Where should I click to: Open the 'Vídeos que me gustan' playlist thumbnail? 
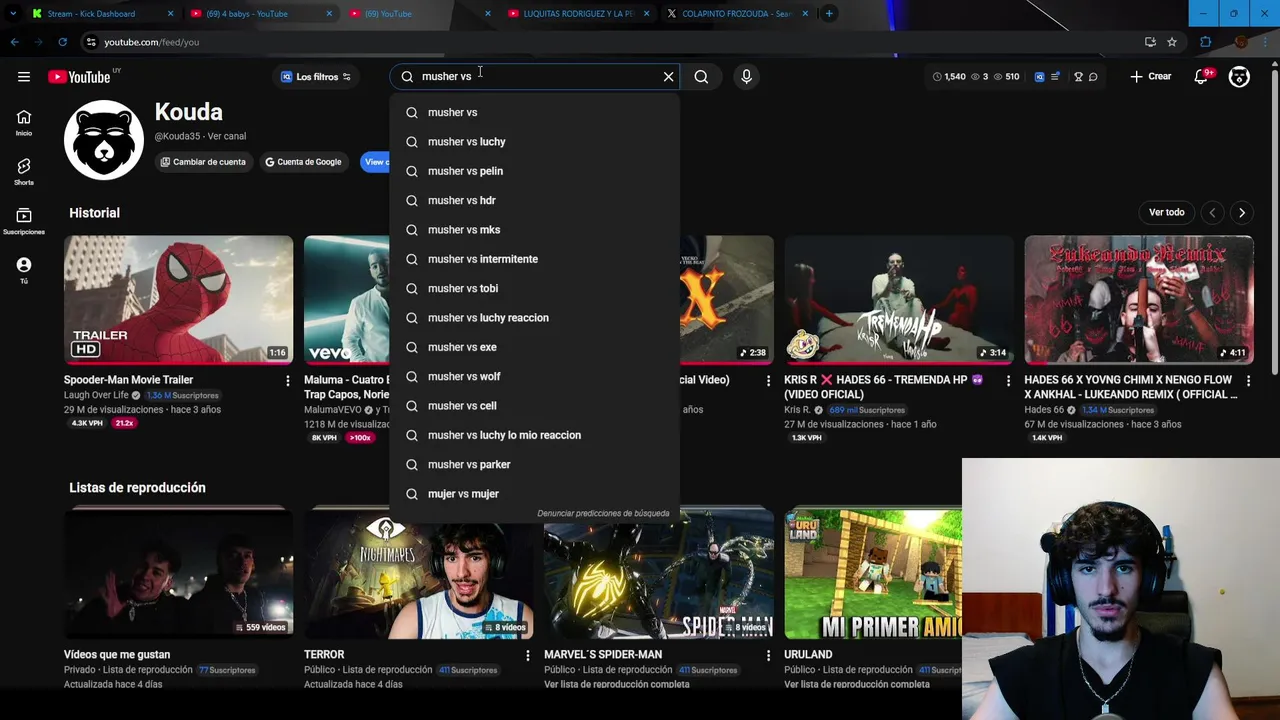[x=178, y=574]
